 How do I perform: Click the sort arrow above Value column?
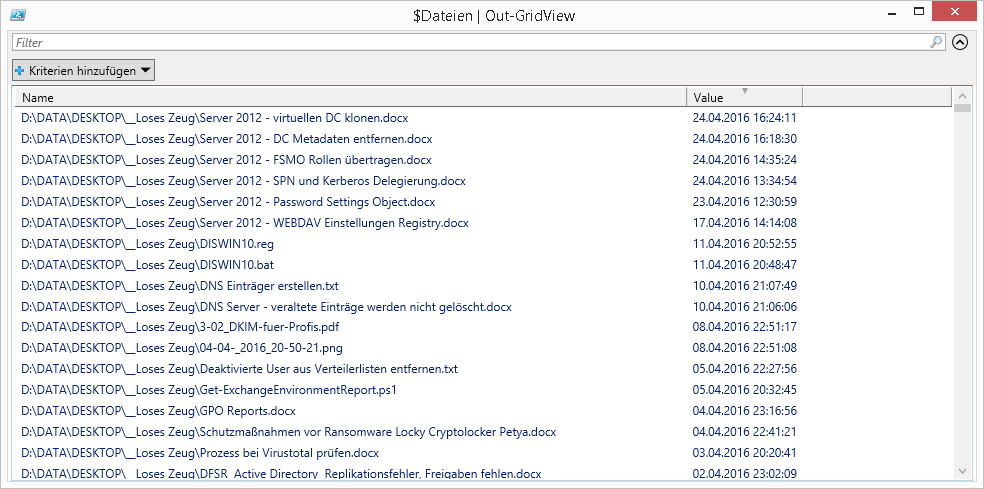pos(744,91)
